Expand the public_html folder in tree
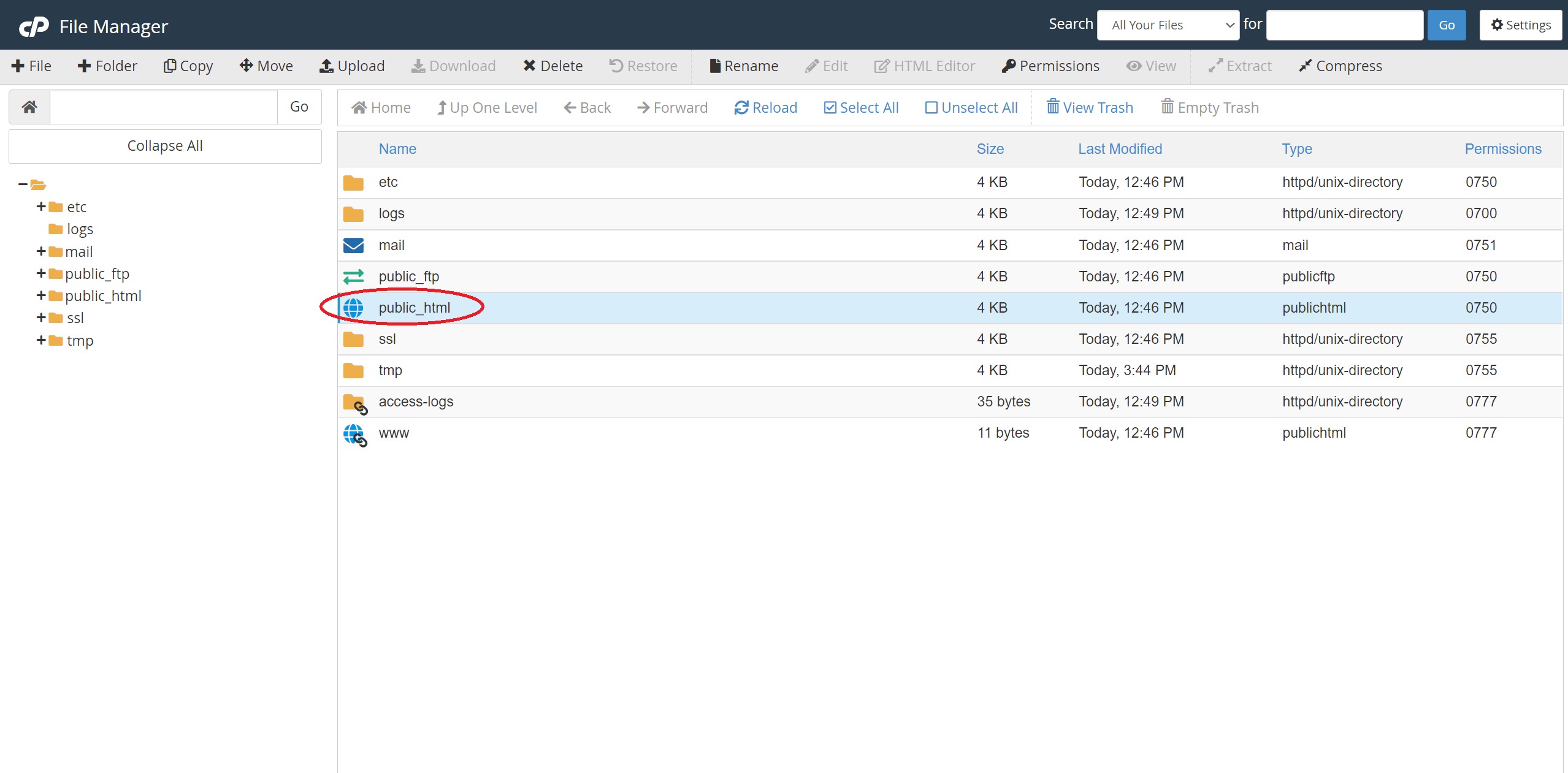The image size is (1568, 773). [x=41, y=295]
